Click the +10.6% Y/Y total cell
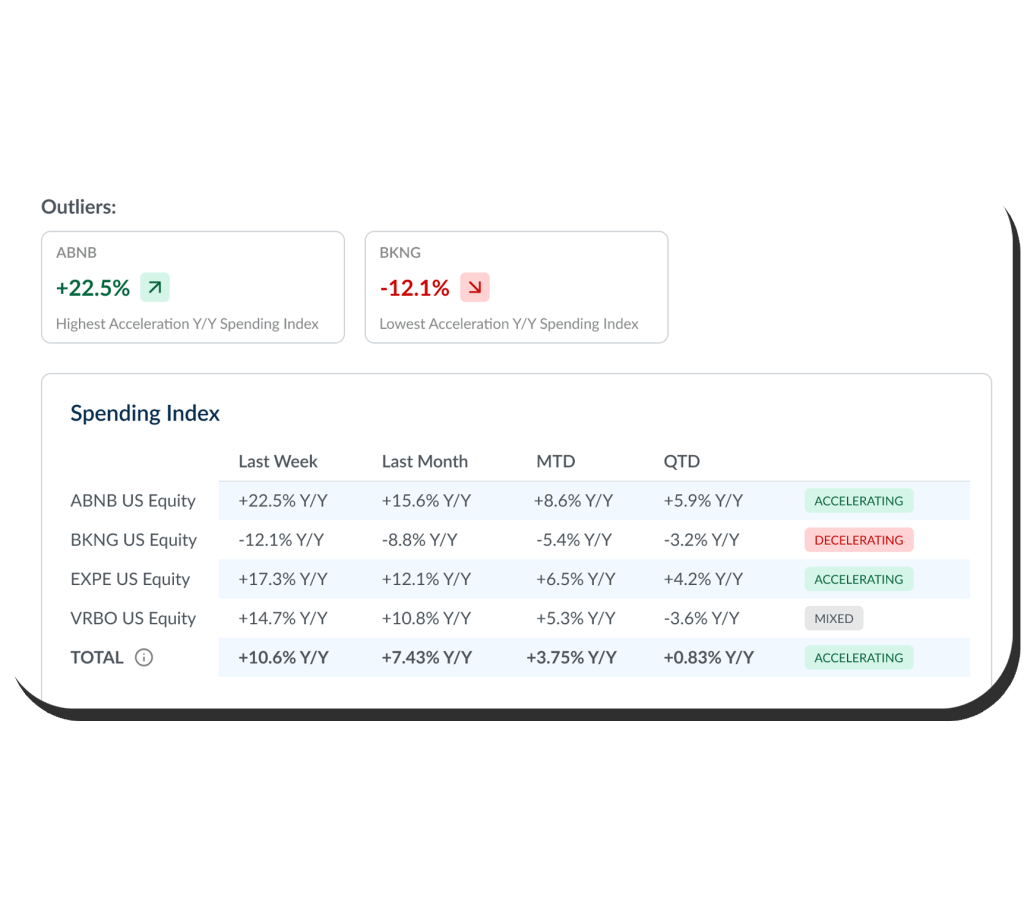Image resolution: width=1024 pixels, height=917 pixels. tap(283, 658)
